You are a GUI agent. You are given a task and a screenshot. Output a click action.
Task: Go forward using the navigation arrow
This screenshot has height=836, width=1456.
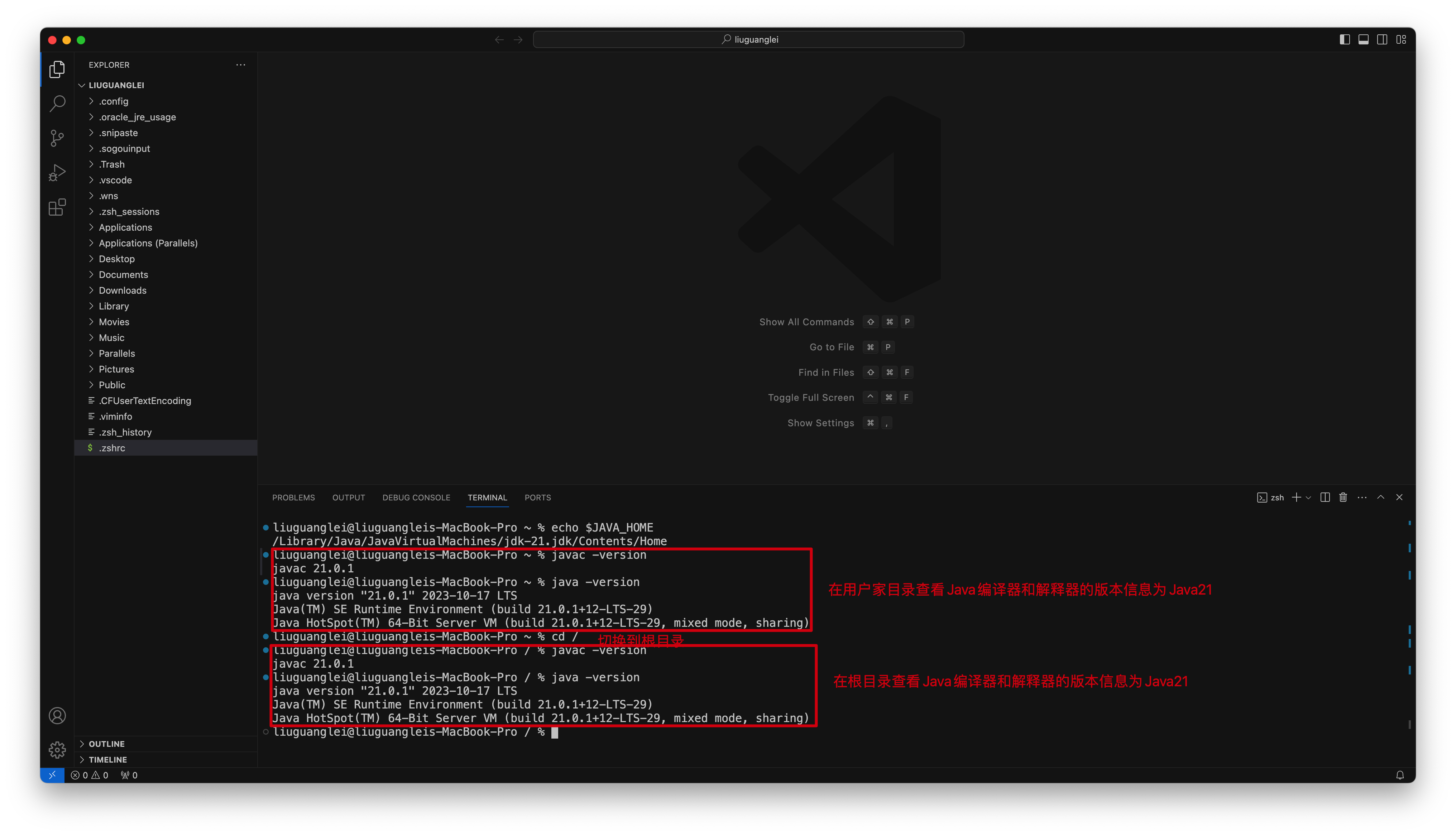518,40
